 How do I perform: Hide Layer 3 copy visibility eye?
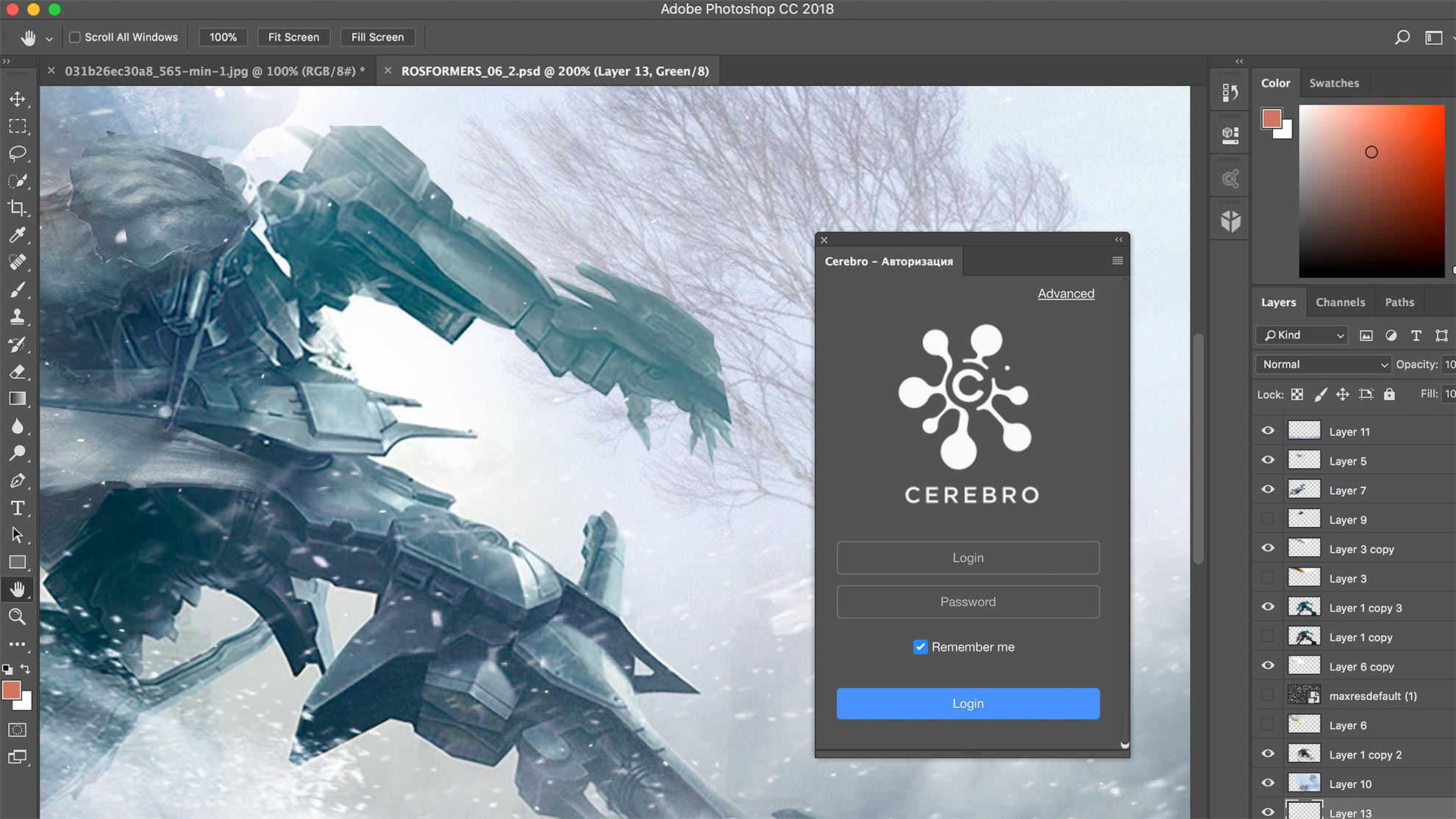[1268, 548]
